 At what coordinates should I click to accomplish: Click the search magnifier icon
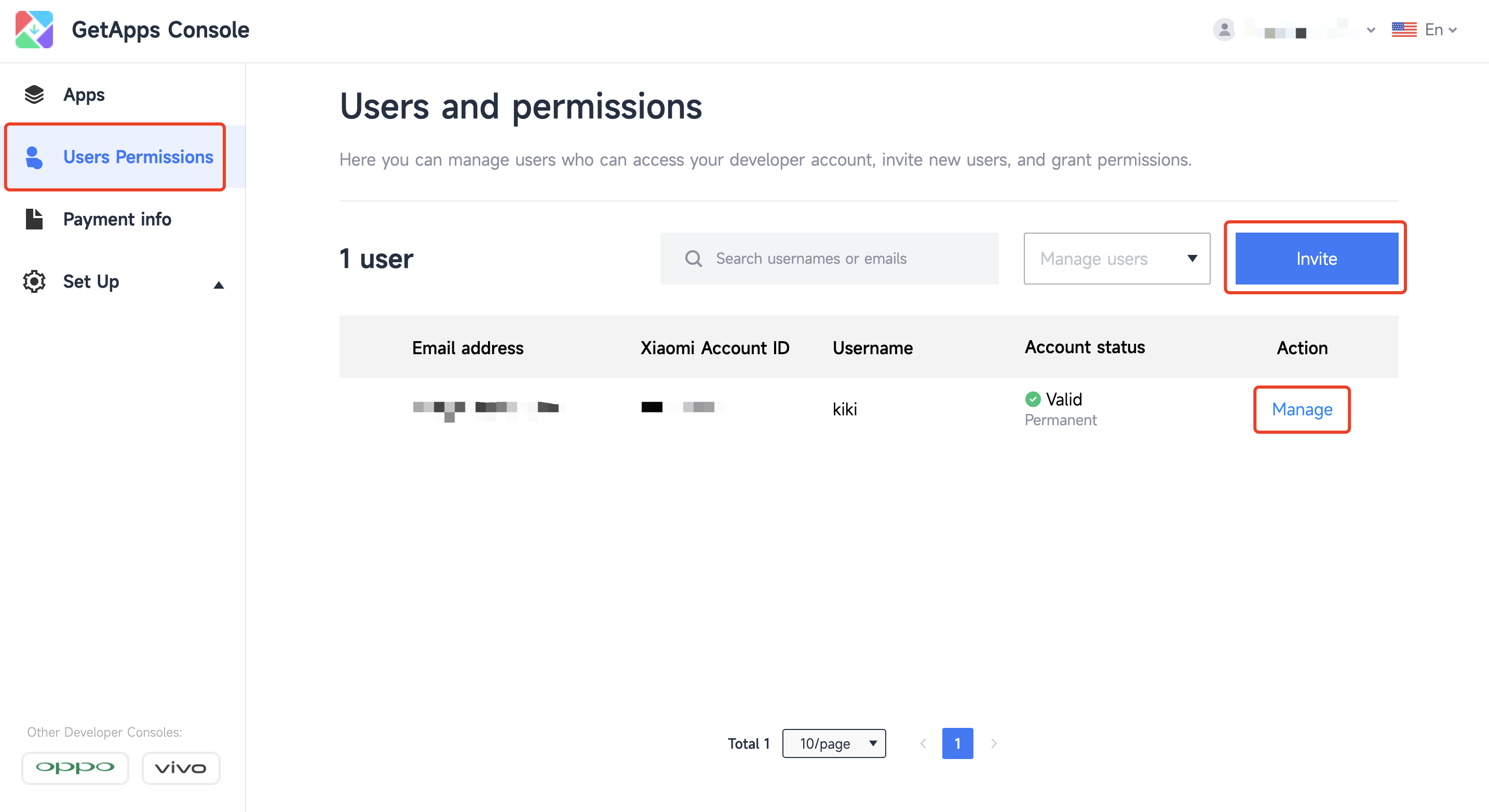[693, 259]
